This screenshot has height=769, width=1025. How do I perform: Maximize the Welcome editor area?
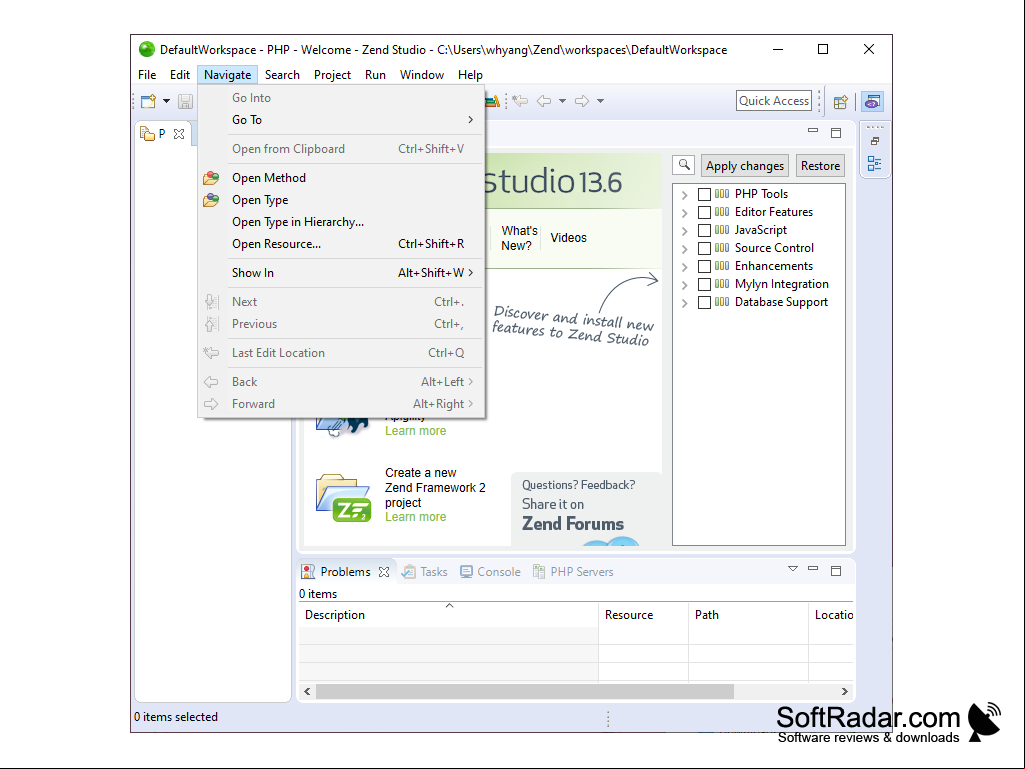click(x=835, y=133)
